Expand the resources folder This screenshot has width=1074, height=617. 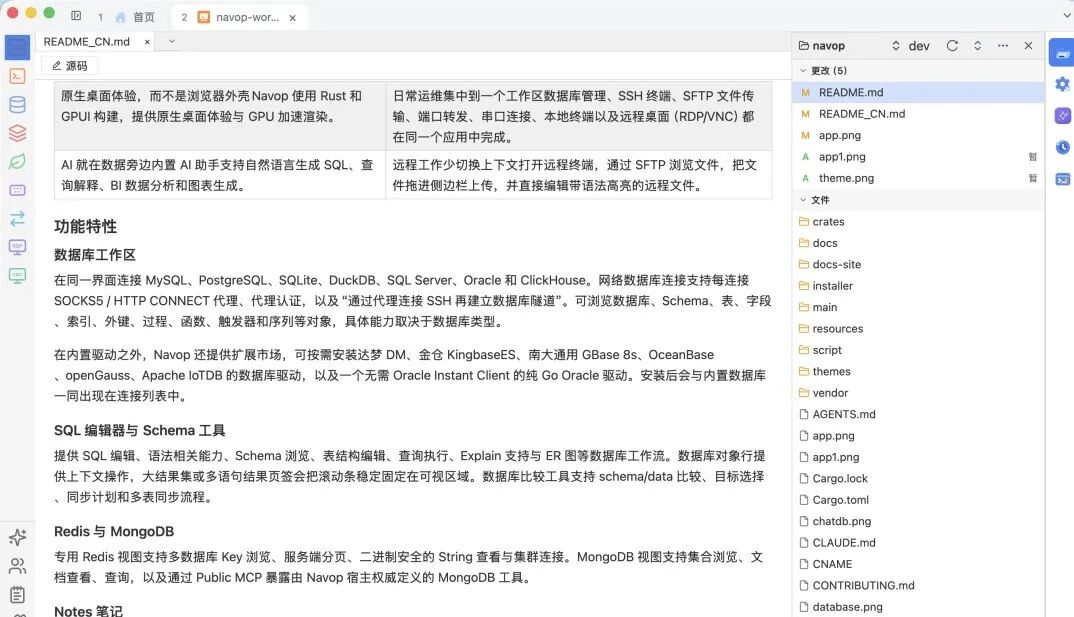pyautogui.click(x=918, y=329)
